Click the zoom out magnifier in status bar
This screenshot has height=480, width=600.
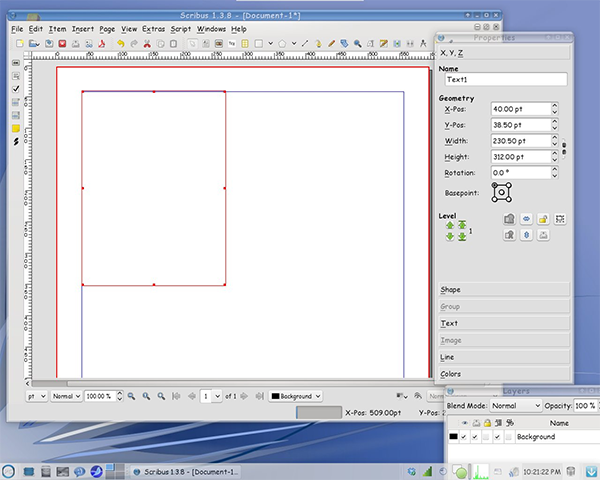click(x=131, y=396)
